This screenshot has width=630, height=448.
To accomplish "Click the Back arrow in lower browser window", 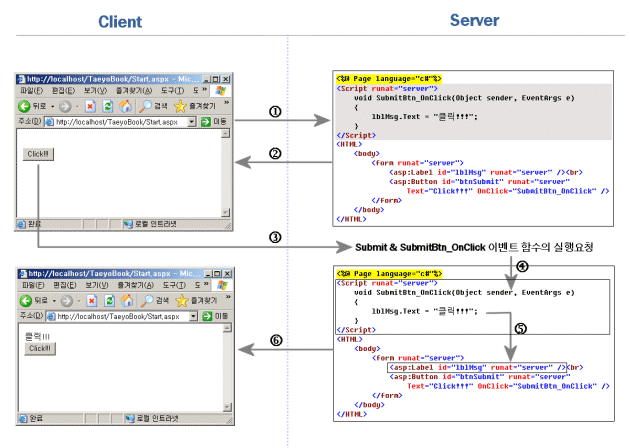I will click(x=26, y=301).
